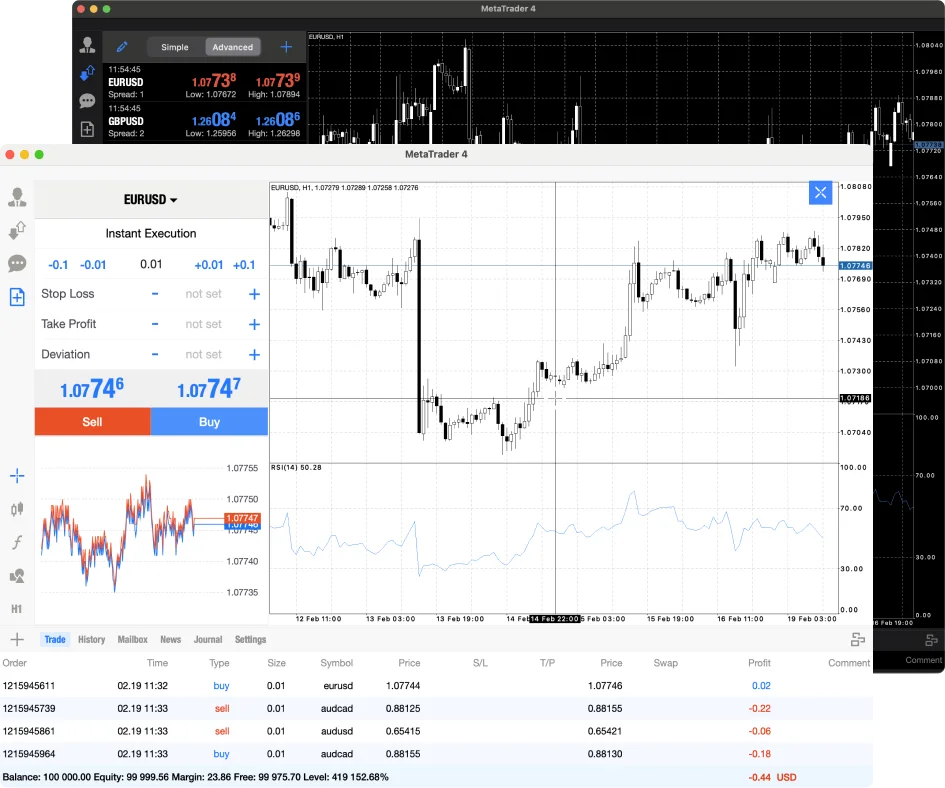The height and width of the screenshot is (788, 945).
Task: Click the 0.01 volume value field
Action: pos(151,264)
